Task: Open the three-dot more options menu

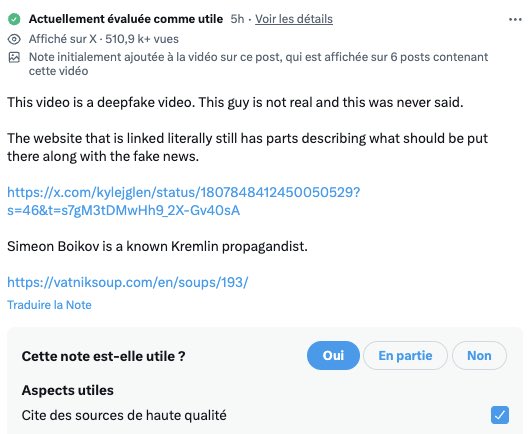Action: [x=515, y=20]
